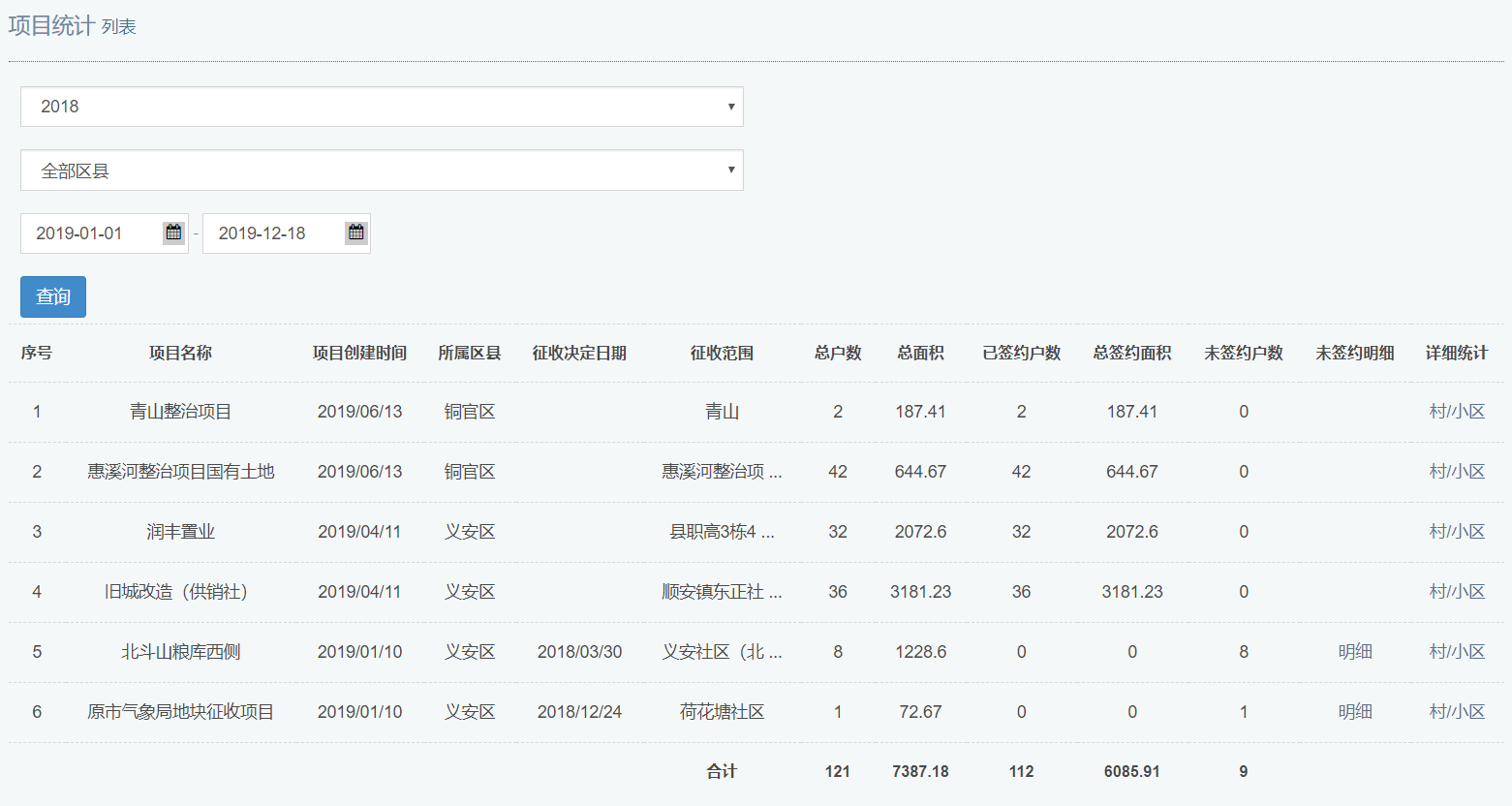Click the 征收范围 column header

(x=722, y=353)
